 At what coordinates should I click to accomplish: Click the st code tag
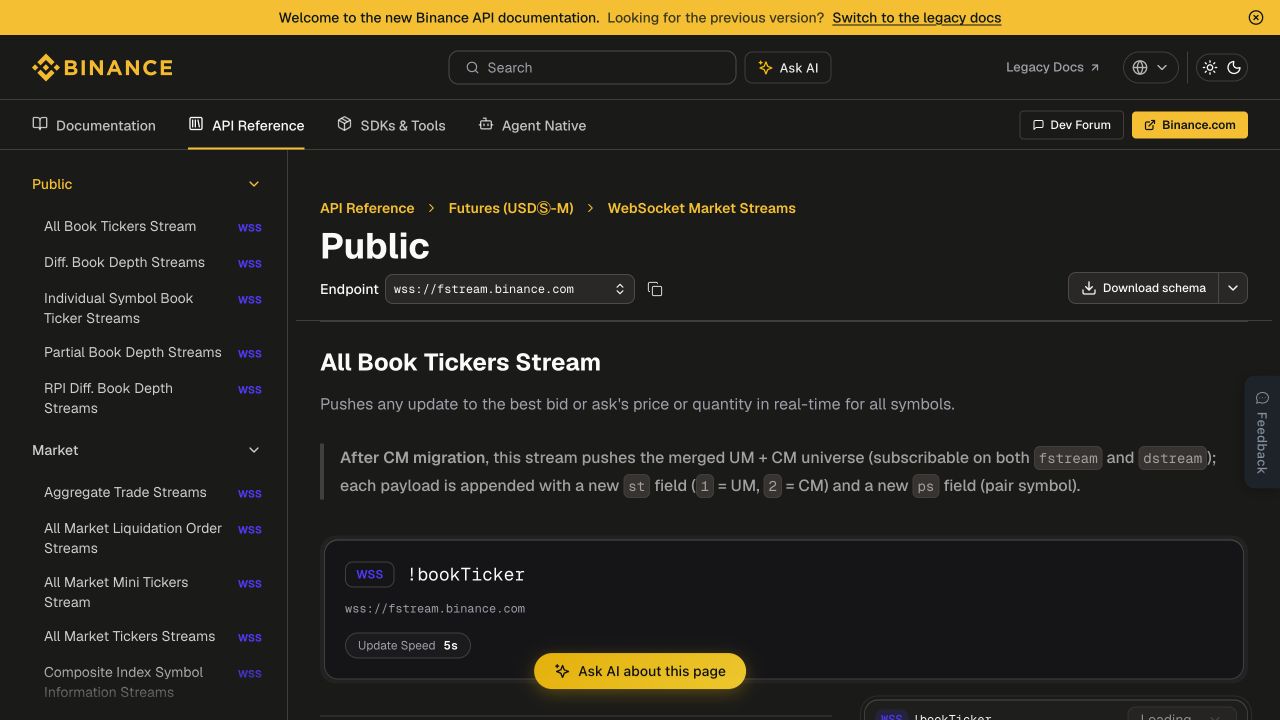637,486
